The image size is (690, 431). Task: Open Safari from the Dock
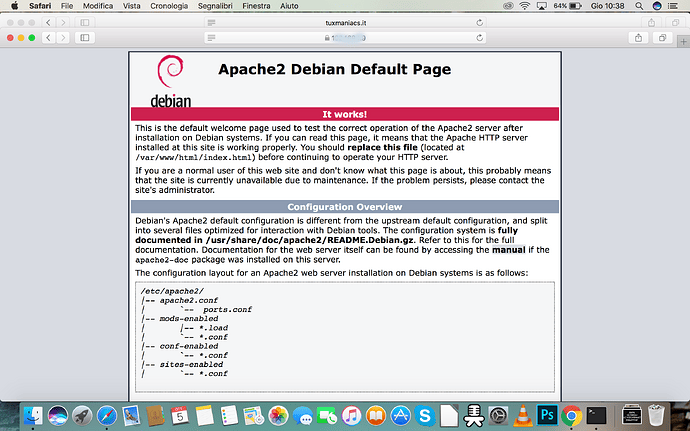pyautogui.click(x=107, y=416)
